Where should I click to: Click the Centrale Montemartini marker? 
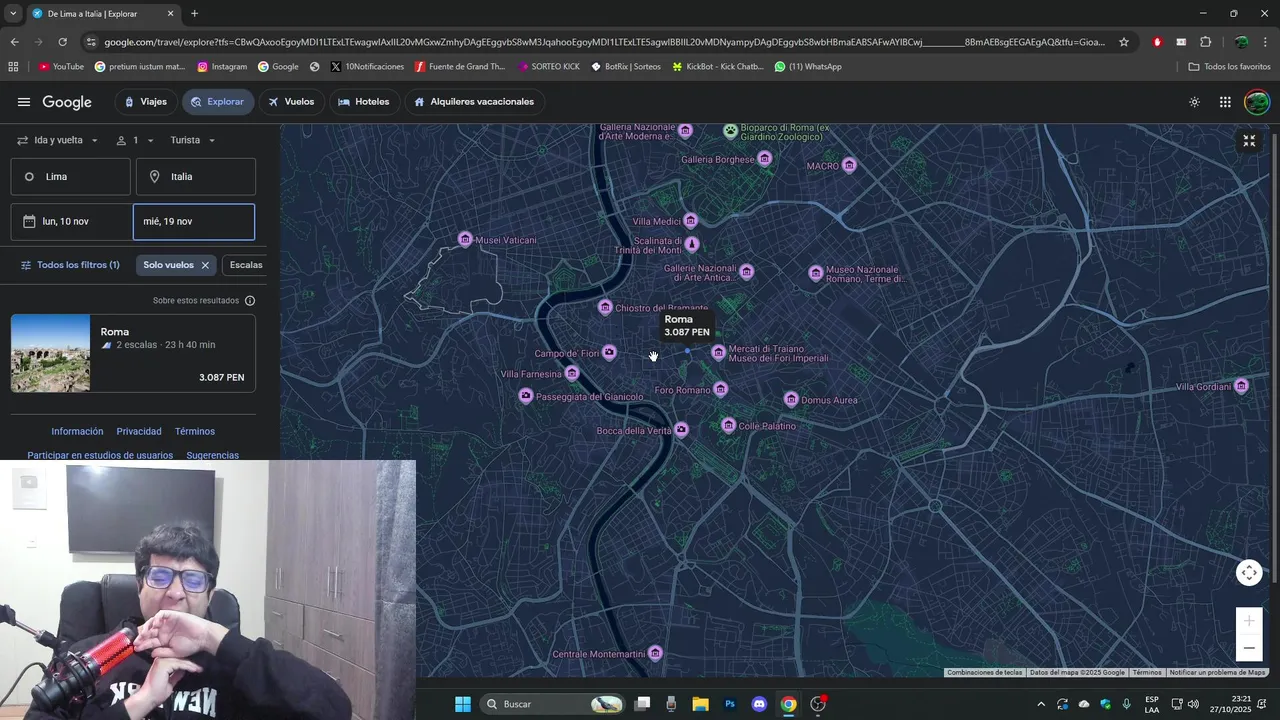[655, 654]
